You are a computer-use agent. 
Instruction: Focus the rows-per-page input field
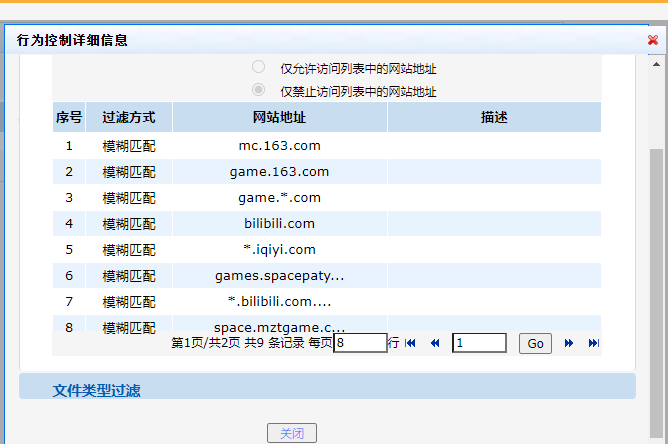point(360,343)
